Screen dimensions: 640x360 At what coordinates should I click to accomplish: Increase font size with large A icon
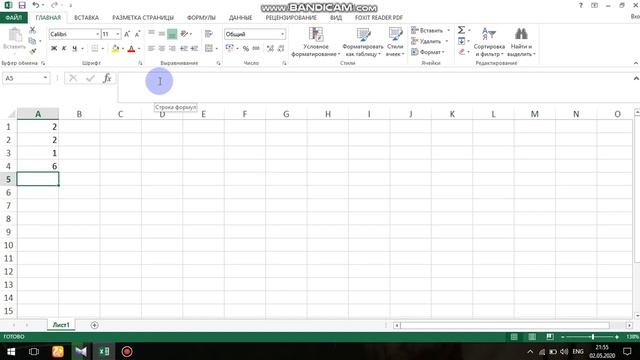pos(127,34)
